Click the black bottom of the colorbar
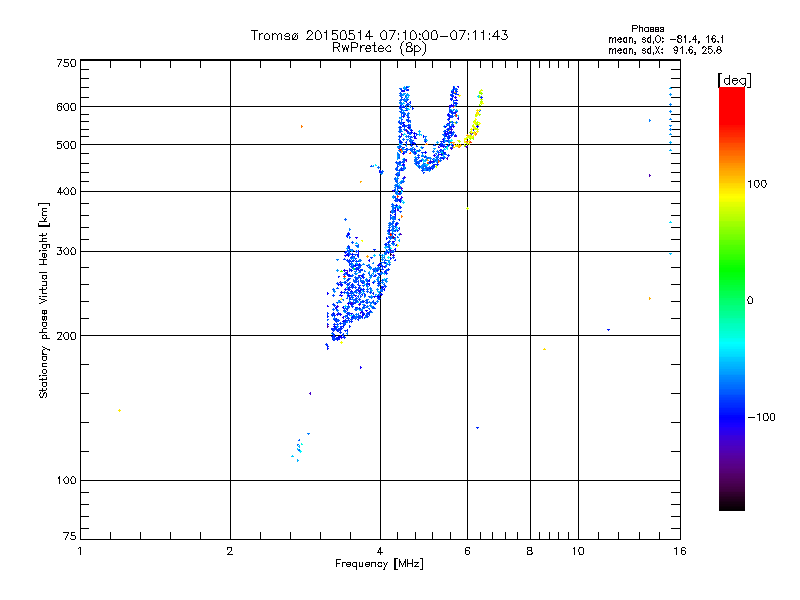 point(732,503)
